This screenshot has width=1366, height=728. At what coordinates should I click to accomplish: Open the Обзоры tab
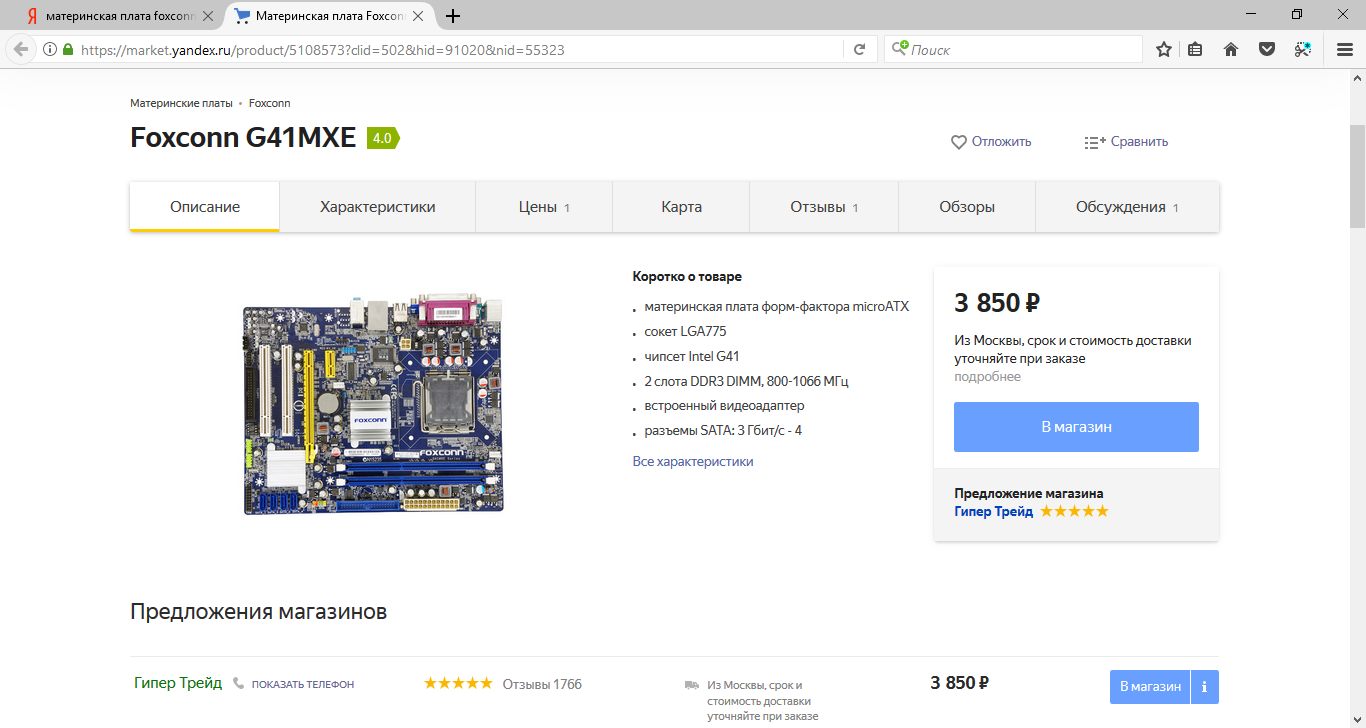coord(967,207)
